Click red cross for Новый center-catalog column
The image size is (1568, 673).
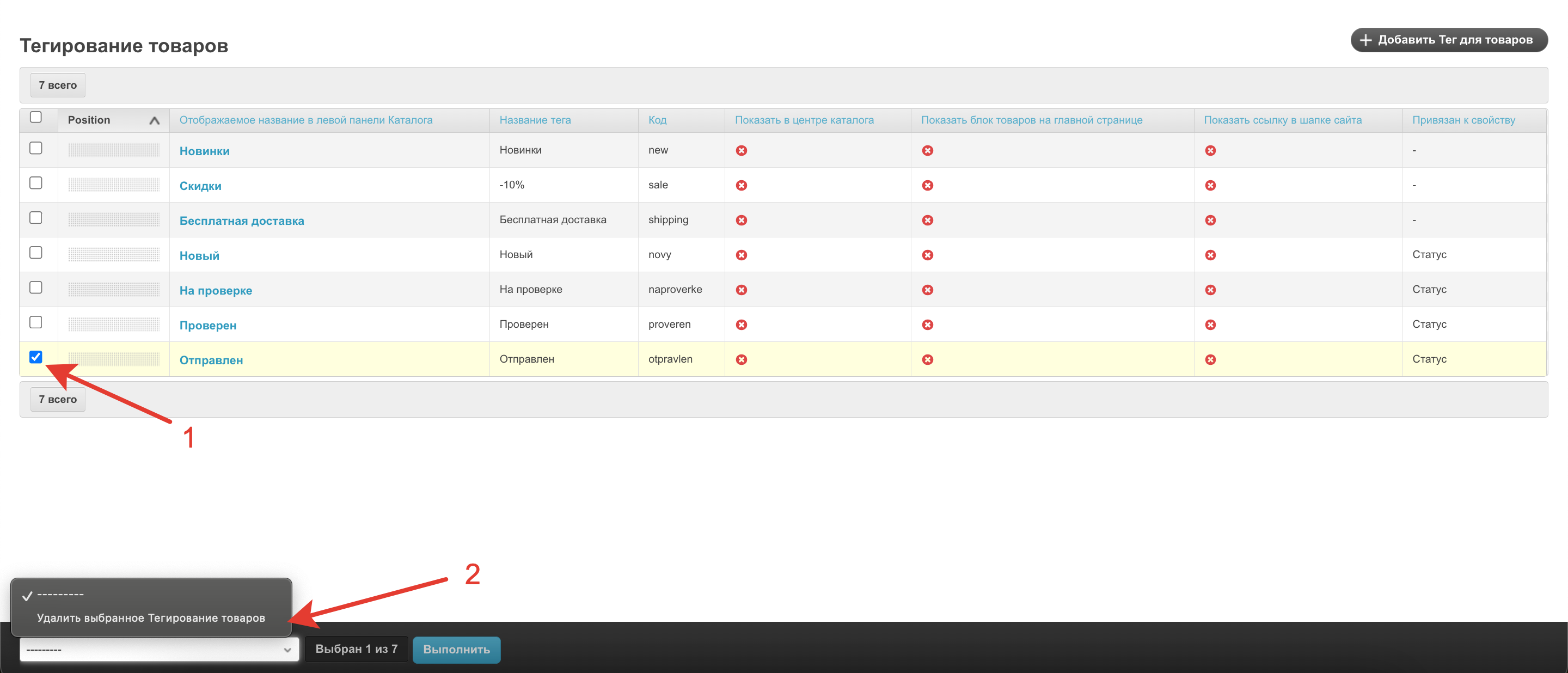point(741,255)
